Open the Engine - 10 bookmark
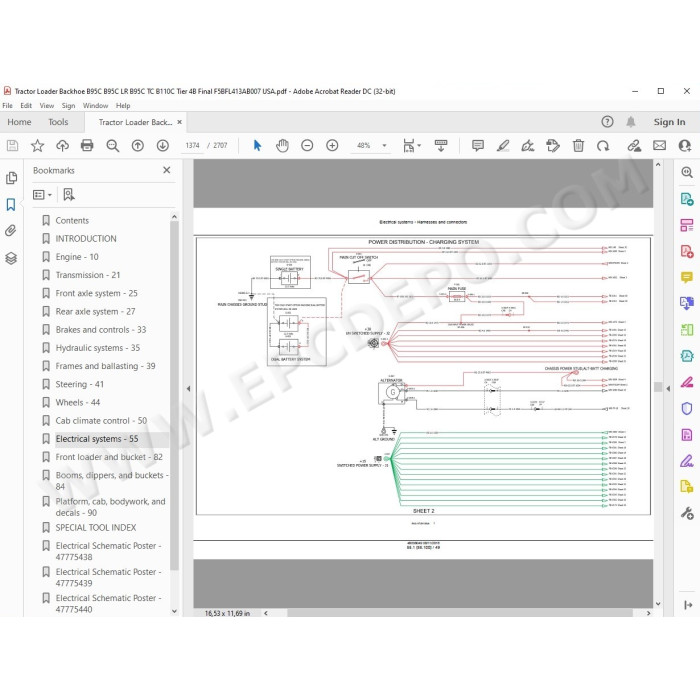Screen dimensions: 700x700 [x=77, y=257]
